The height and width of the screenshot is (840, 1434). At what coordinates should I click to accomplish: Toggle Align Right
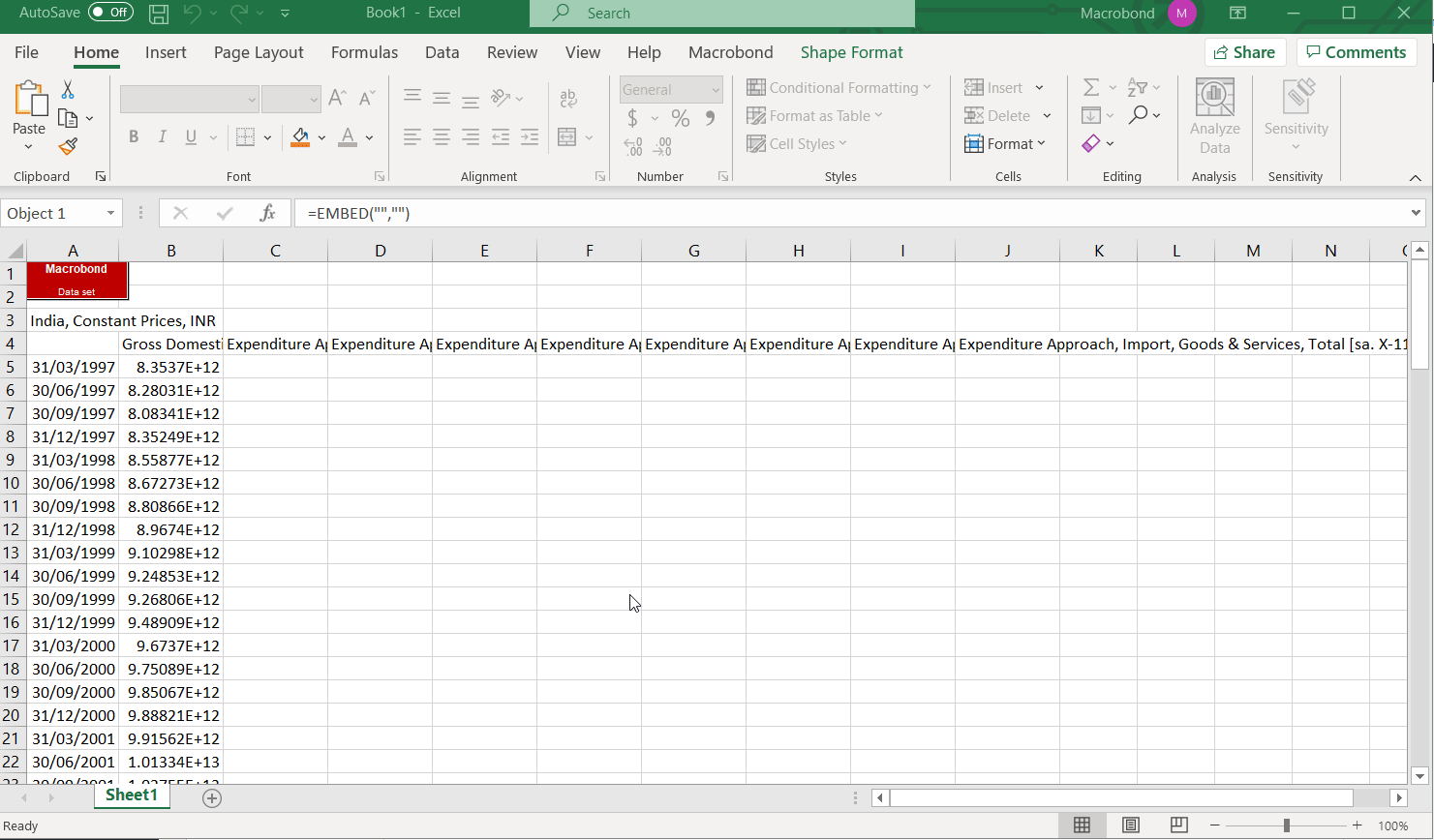click(471, 137)
